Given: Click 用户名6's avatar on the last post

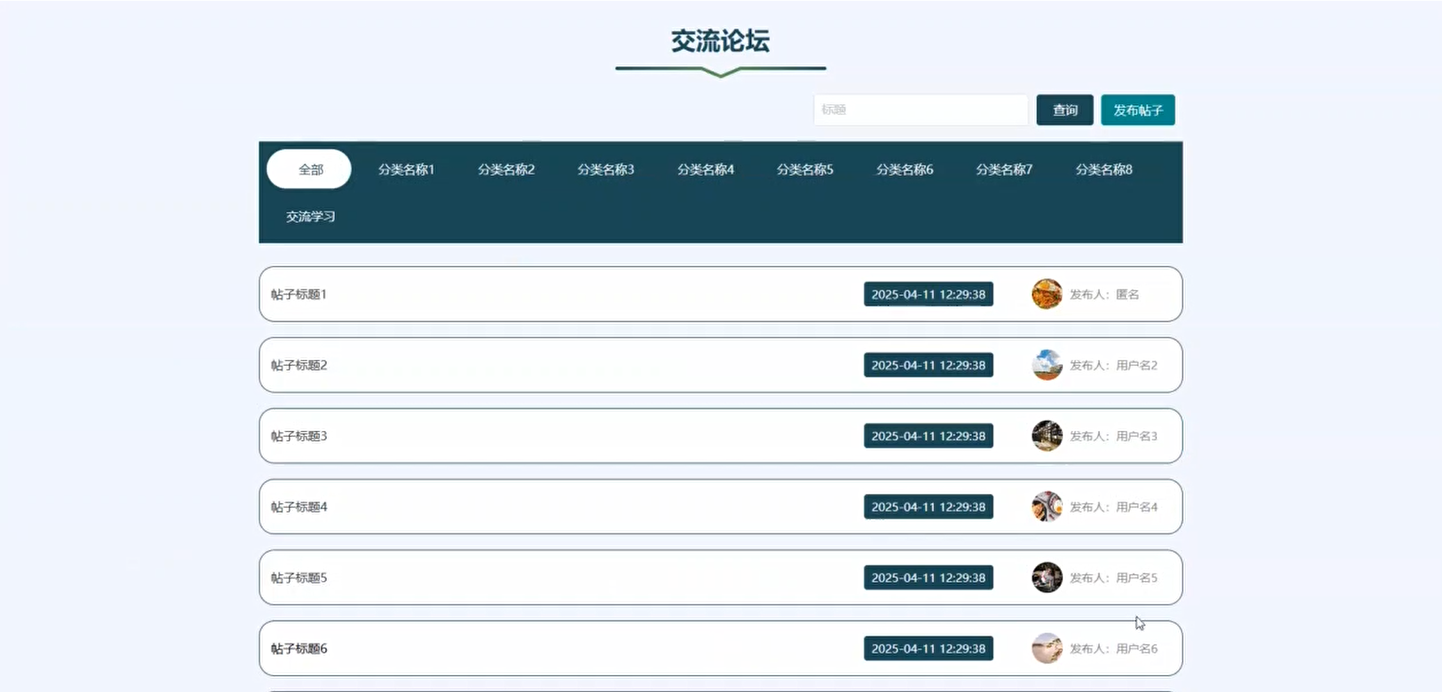Looking at the screenshot, I should click(1047, 648).
